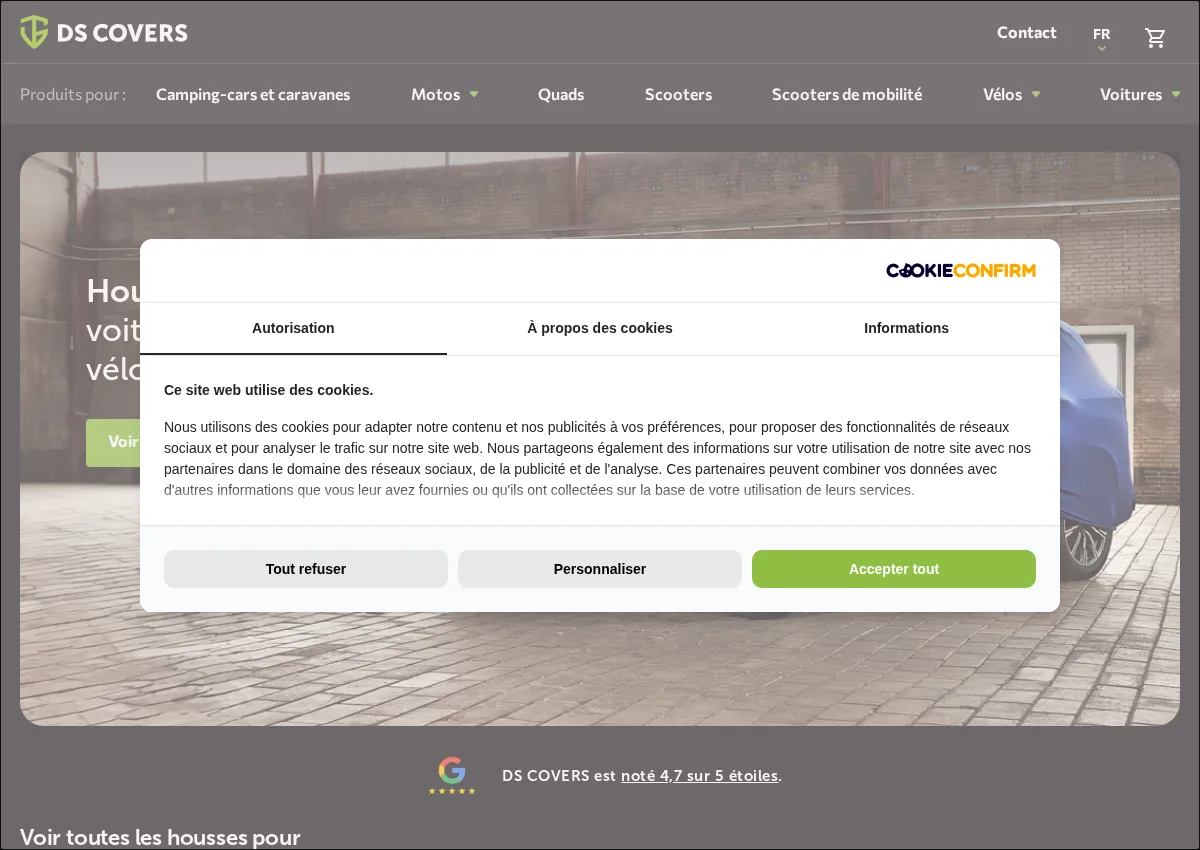This screenshot has height=850, width=1200.
Task: Expand the Vélos dropdown menu
Action: (1012, 94)
